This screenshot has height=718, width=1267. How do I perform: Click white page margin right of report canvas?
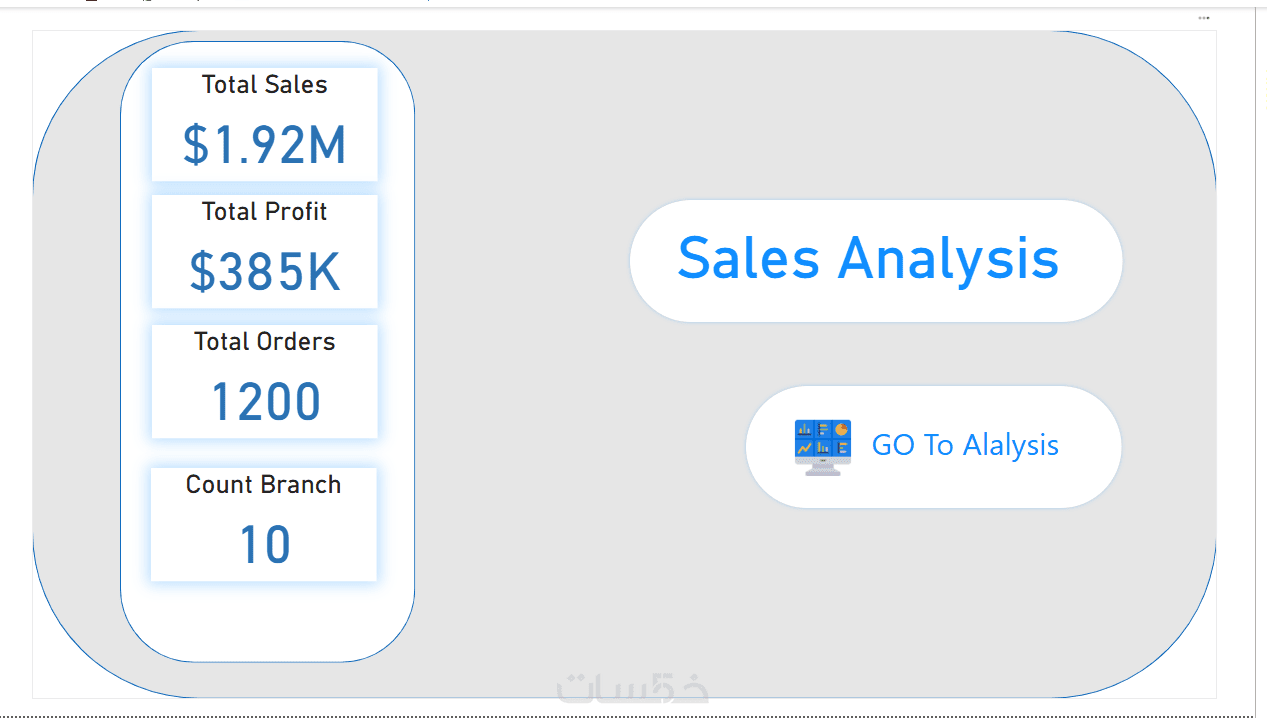pyautogui.click(x=1235, y=360)
